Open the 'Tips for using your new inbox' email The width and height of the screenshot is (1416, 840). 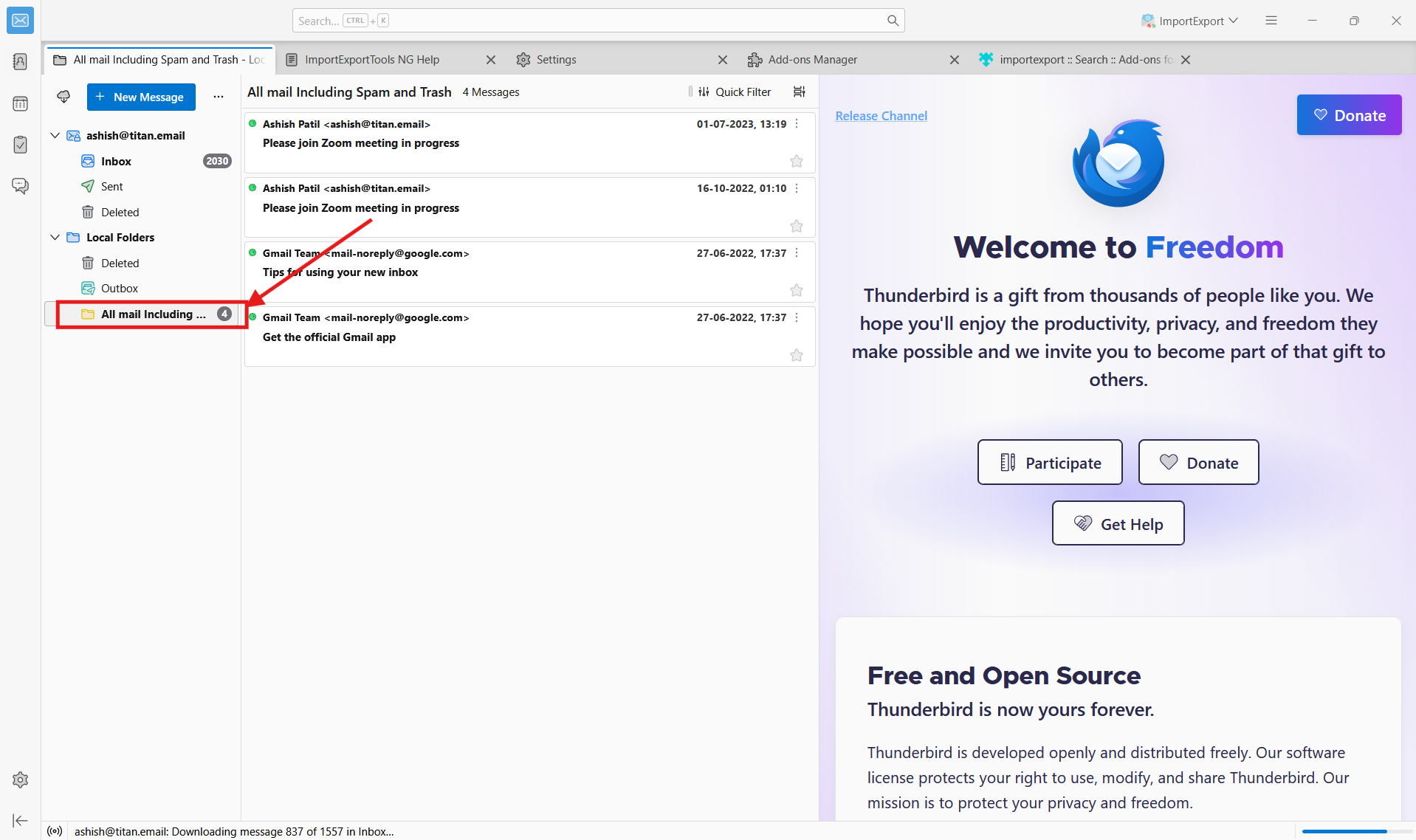[530, 271]
